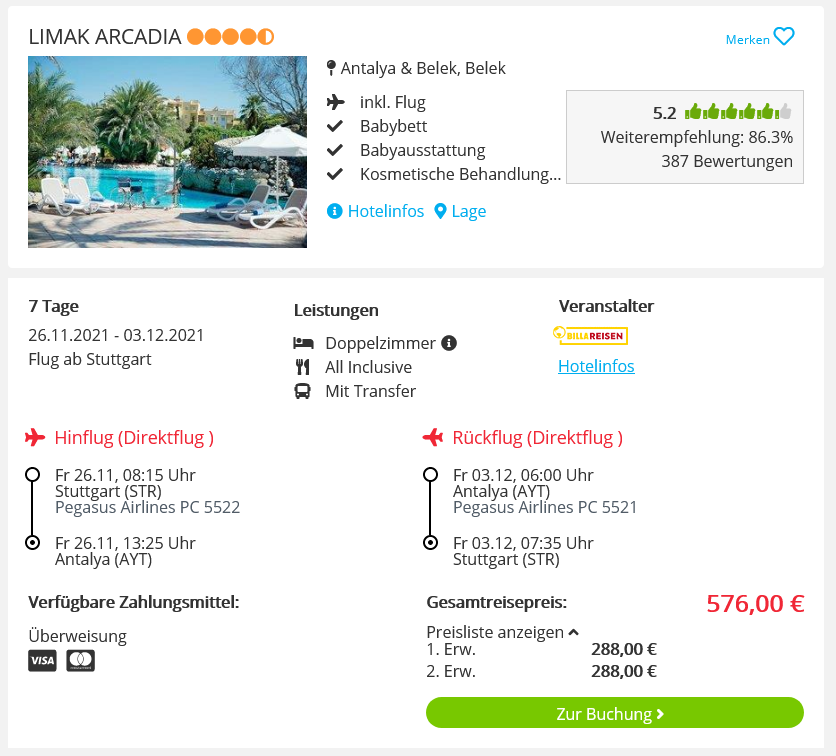The width and height of the screenshot is (836, 756).
Task: Open Hotelinfos link under Veranstalter
Action: (x=596, y=366)
